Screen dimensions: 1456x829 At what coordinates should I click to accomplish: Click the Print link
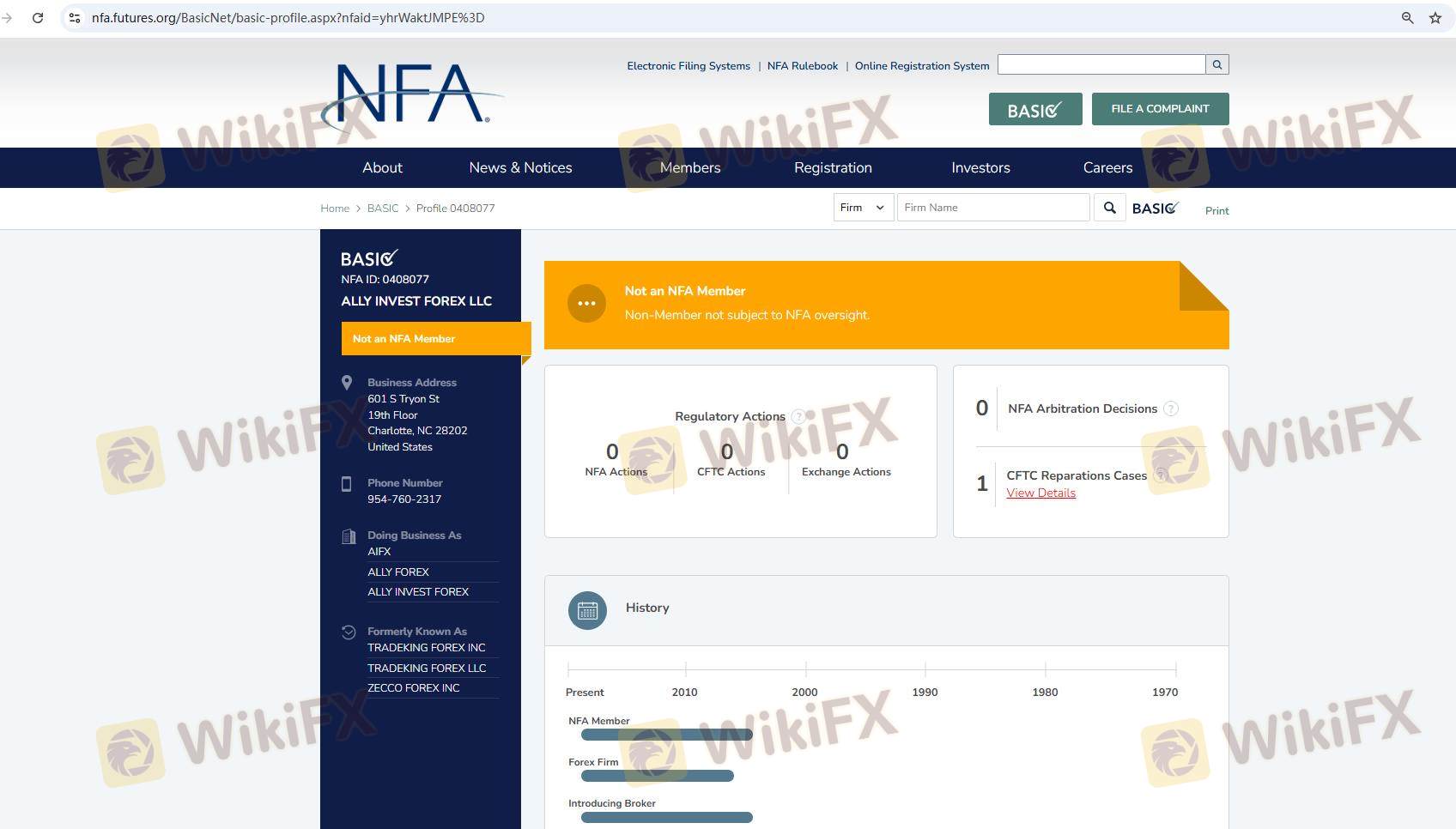tap(1216, 210)
